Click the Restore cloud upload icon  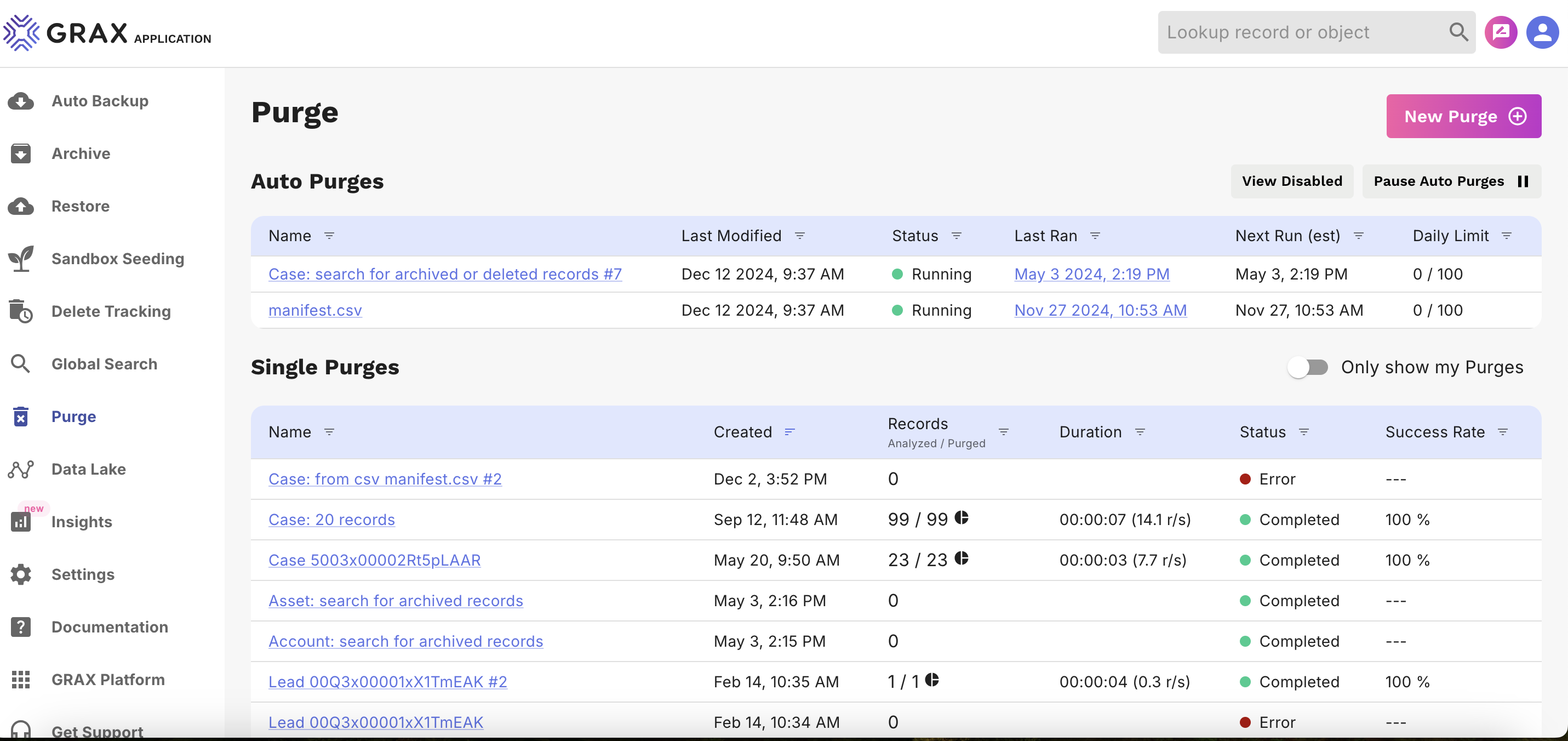pos(21,207)
